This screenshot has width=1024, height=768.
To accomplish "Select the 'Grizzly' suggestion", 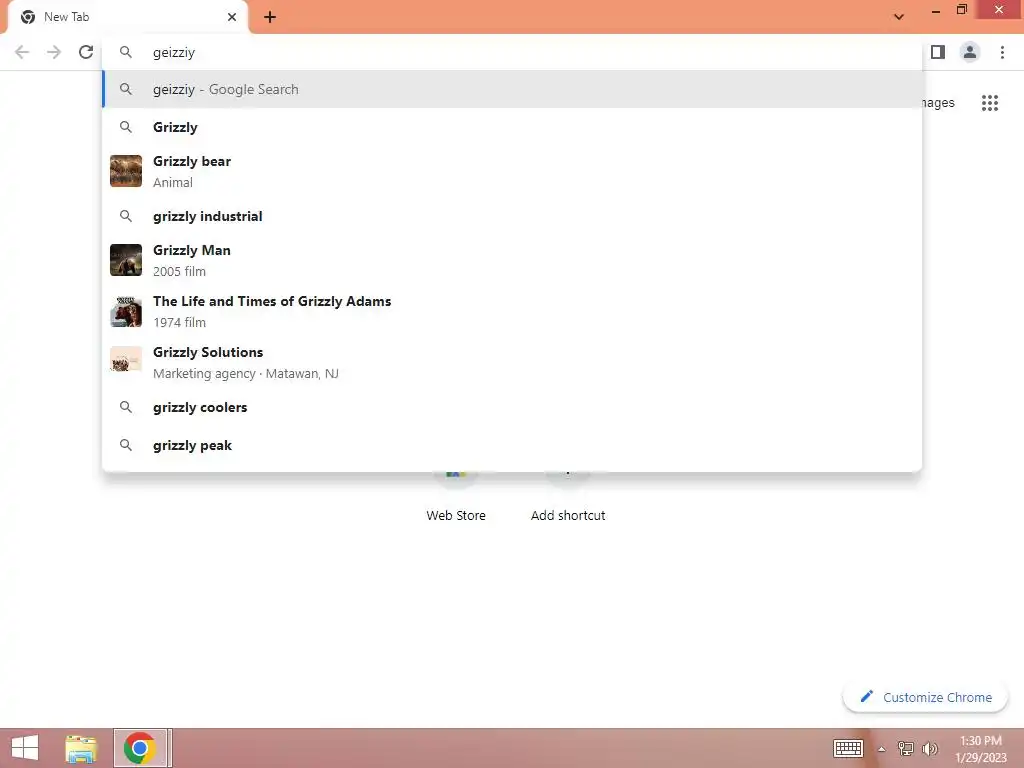I will 513,127.
